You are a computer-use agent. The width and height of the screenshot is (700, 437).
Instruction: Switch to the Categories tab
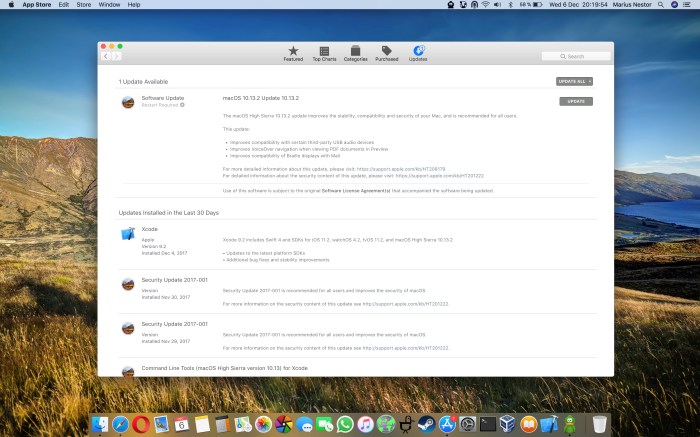[x=355, y=53]
